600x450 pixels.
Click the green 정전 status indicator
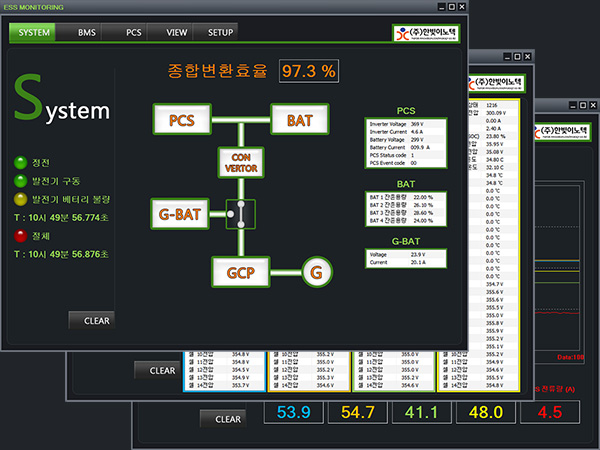tap(20, 163)
